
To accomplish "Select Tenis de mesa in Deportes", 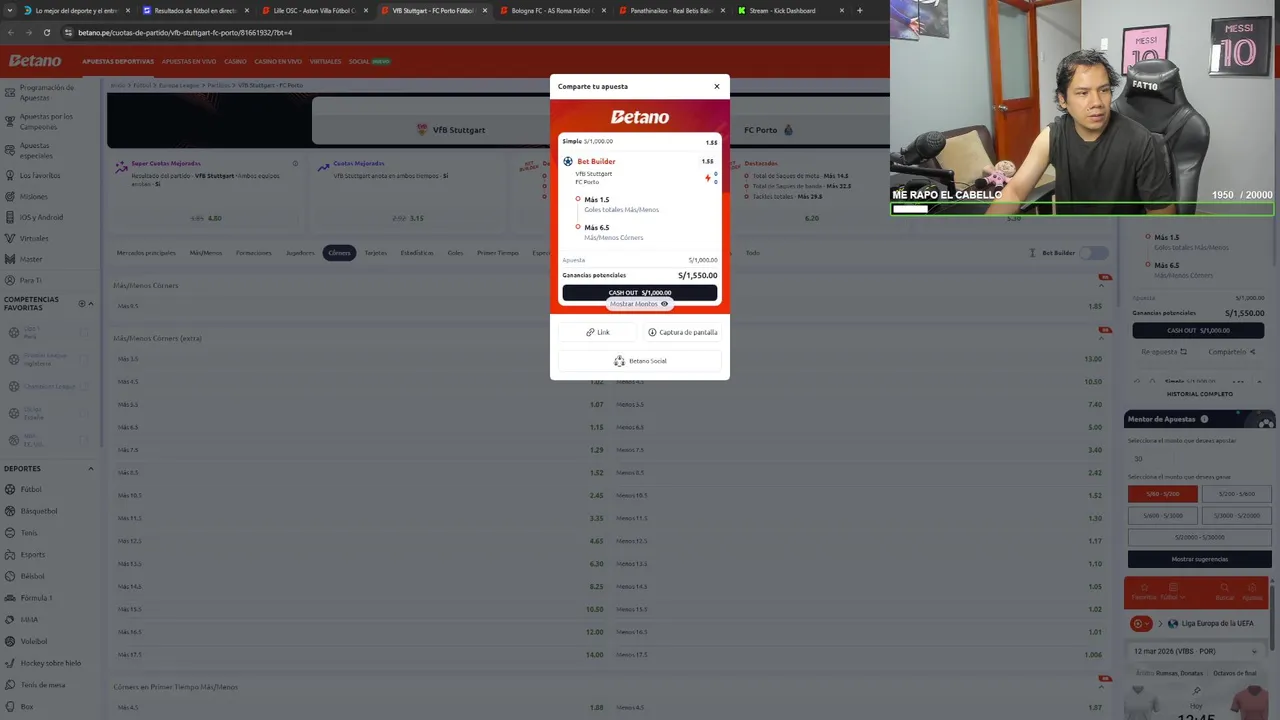I will (x=43, y=685).
